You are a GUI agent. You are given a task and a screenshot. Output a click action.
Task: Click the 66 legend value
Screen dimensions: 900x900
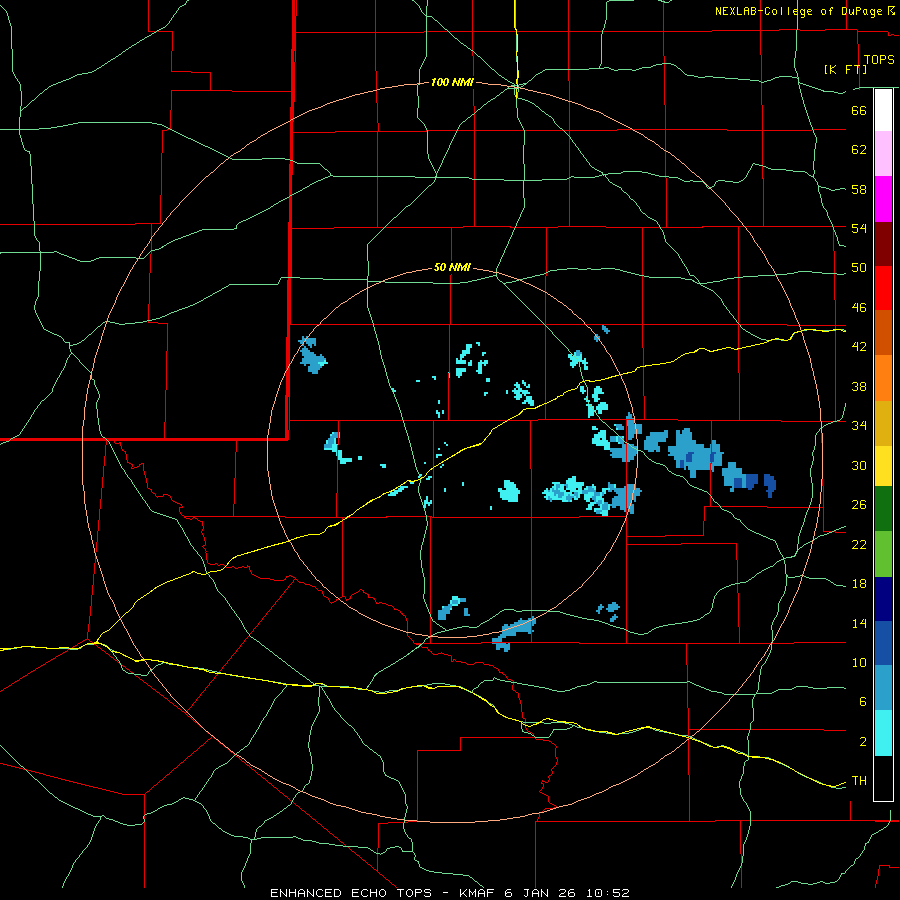pyautogui.click(x=859, y=110)
